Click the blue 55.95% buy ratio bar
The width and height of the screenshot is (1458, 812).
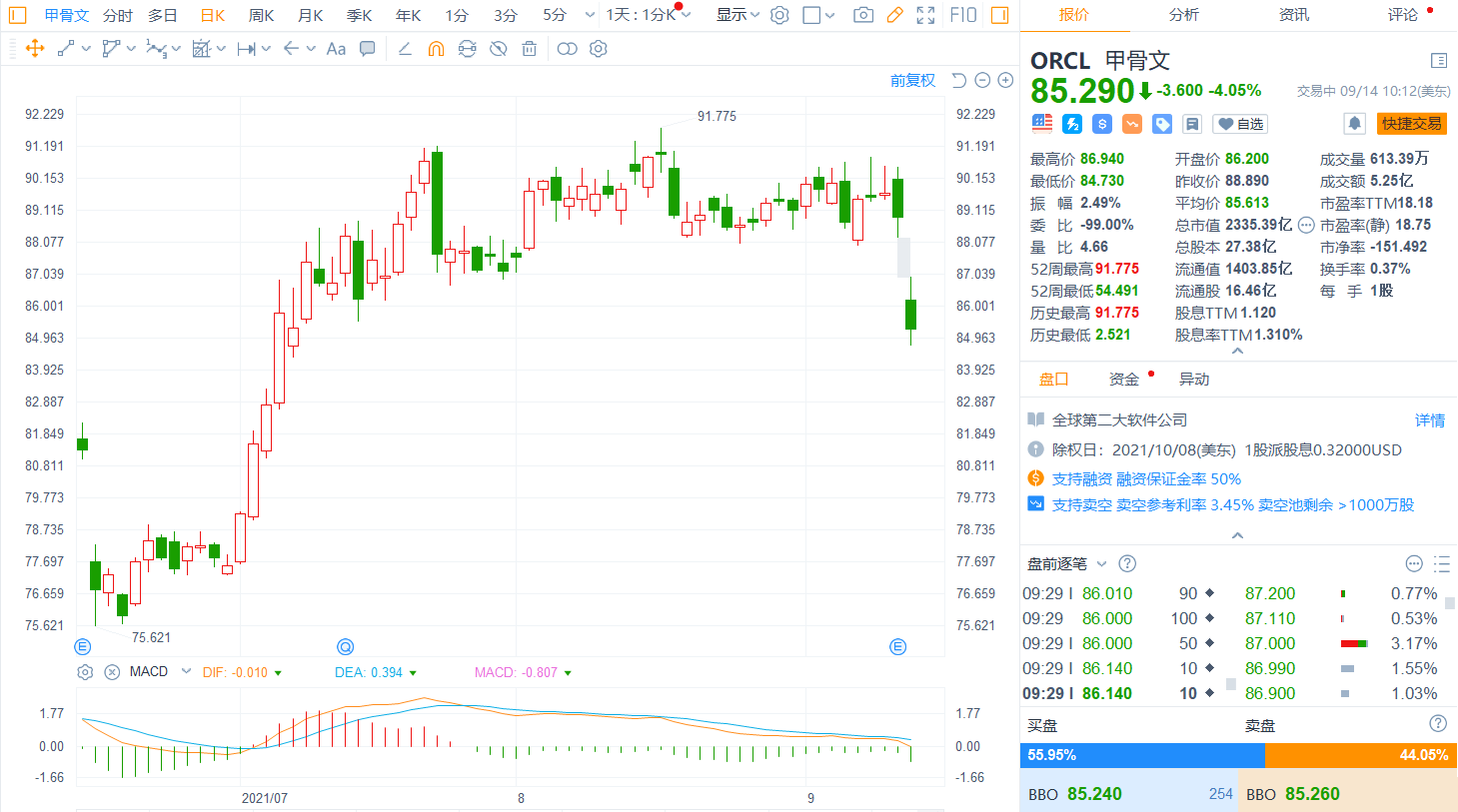pos(1141,755)
